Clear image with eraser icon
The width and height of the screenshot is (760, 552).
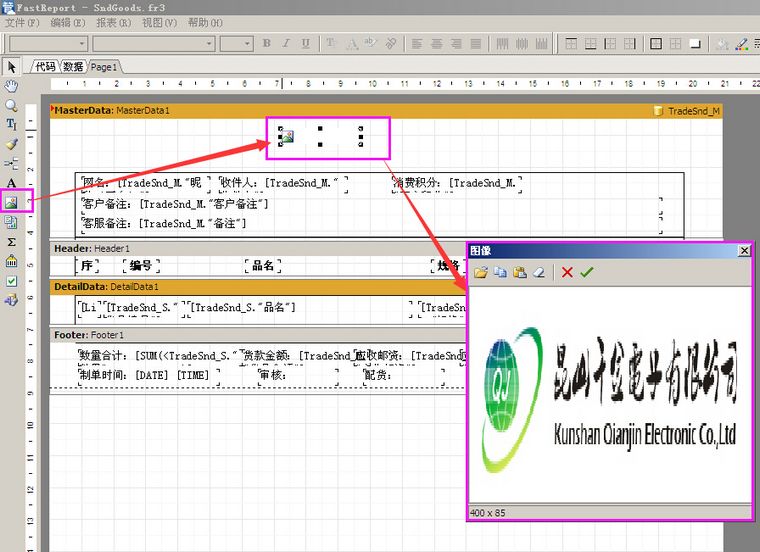(539, 272)
